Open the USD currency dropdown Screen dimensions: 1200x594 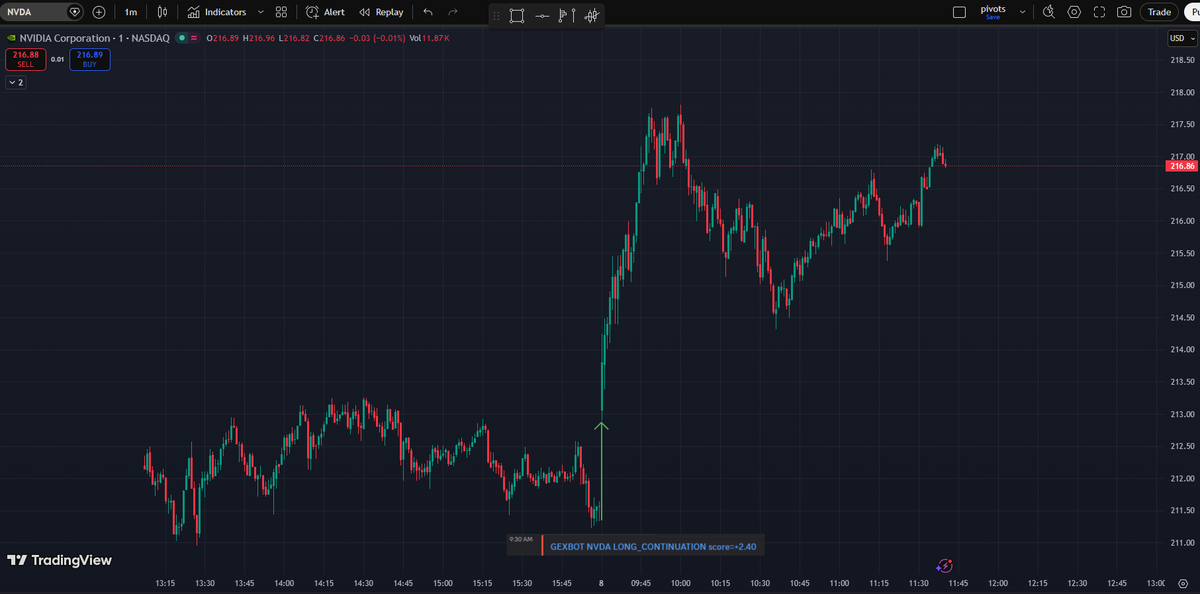point(1181,38)
